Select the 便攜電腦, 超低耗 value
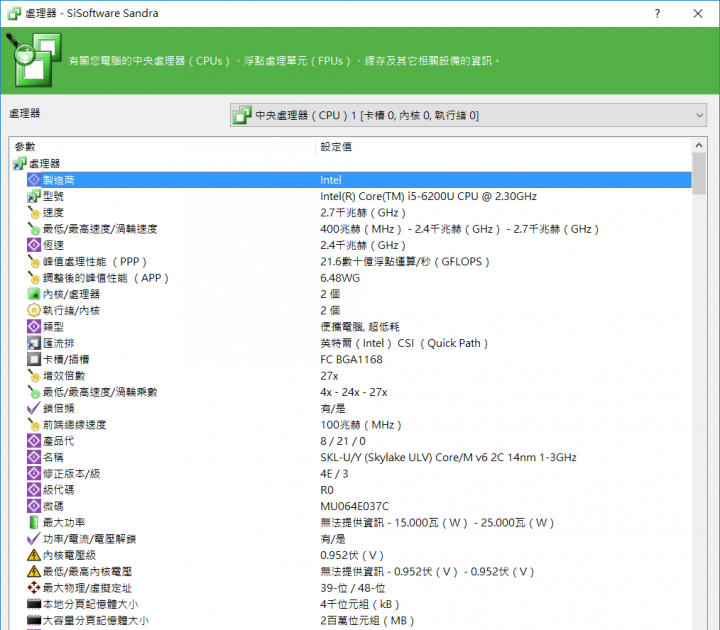The width and height of the screenshot is (720, 630). click(360, 327)
